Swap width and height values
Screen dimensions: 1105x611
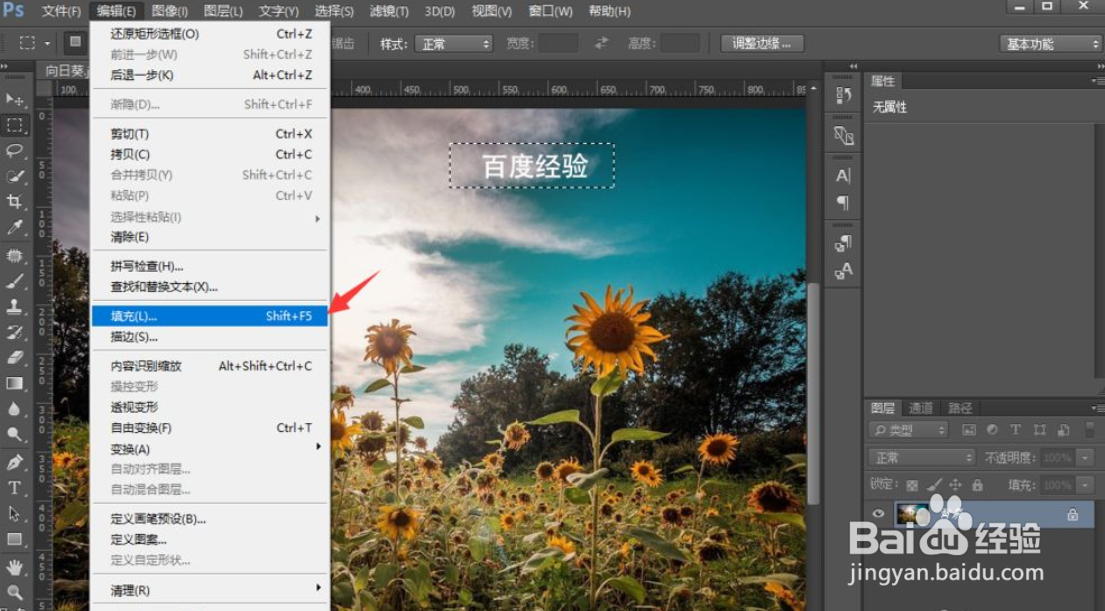click(601, 44)
